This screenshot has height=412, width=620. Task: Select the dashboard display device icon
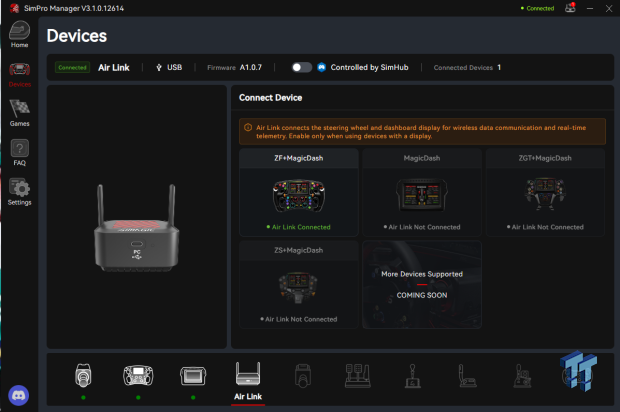(193, 376)
